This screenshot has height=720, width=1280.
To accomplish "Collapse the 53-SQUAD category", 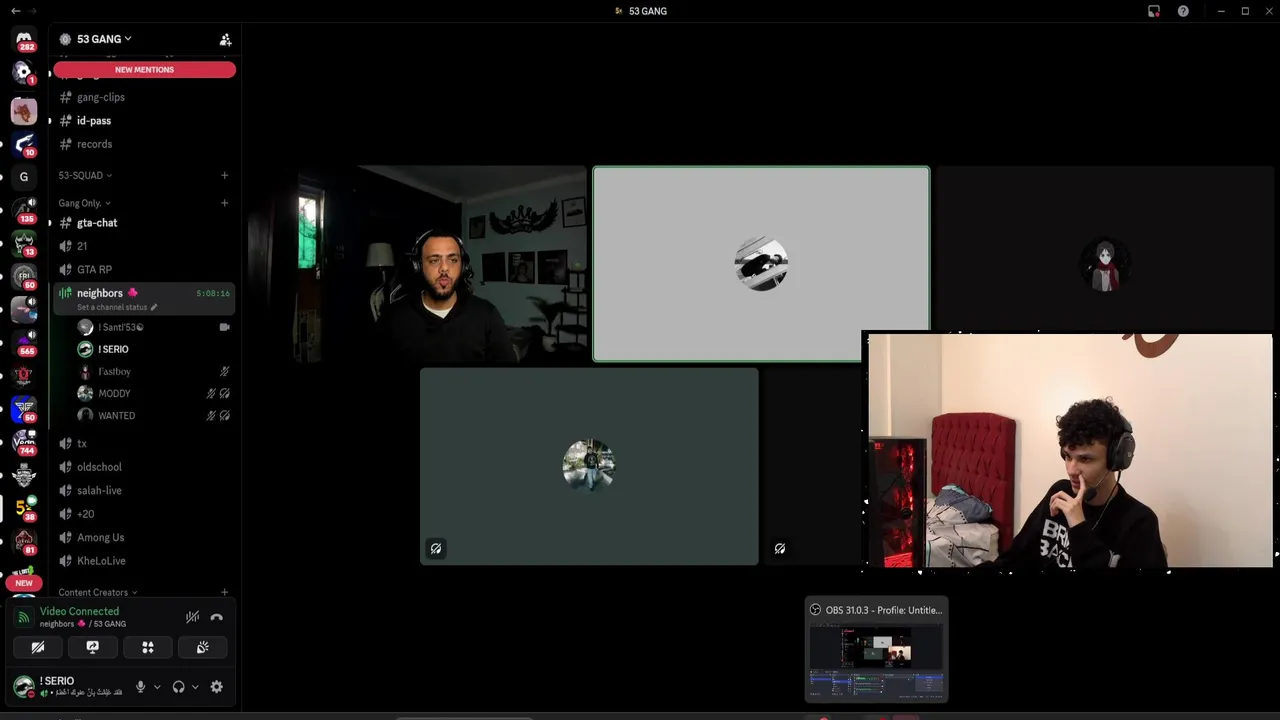I will (85, 175).
